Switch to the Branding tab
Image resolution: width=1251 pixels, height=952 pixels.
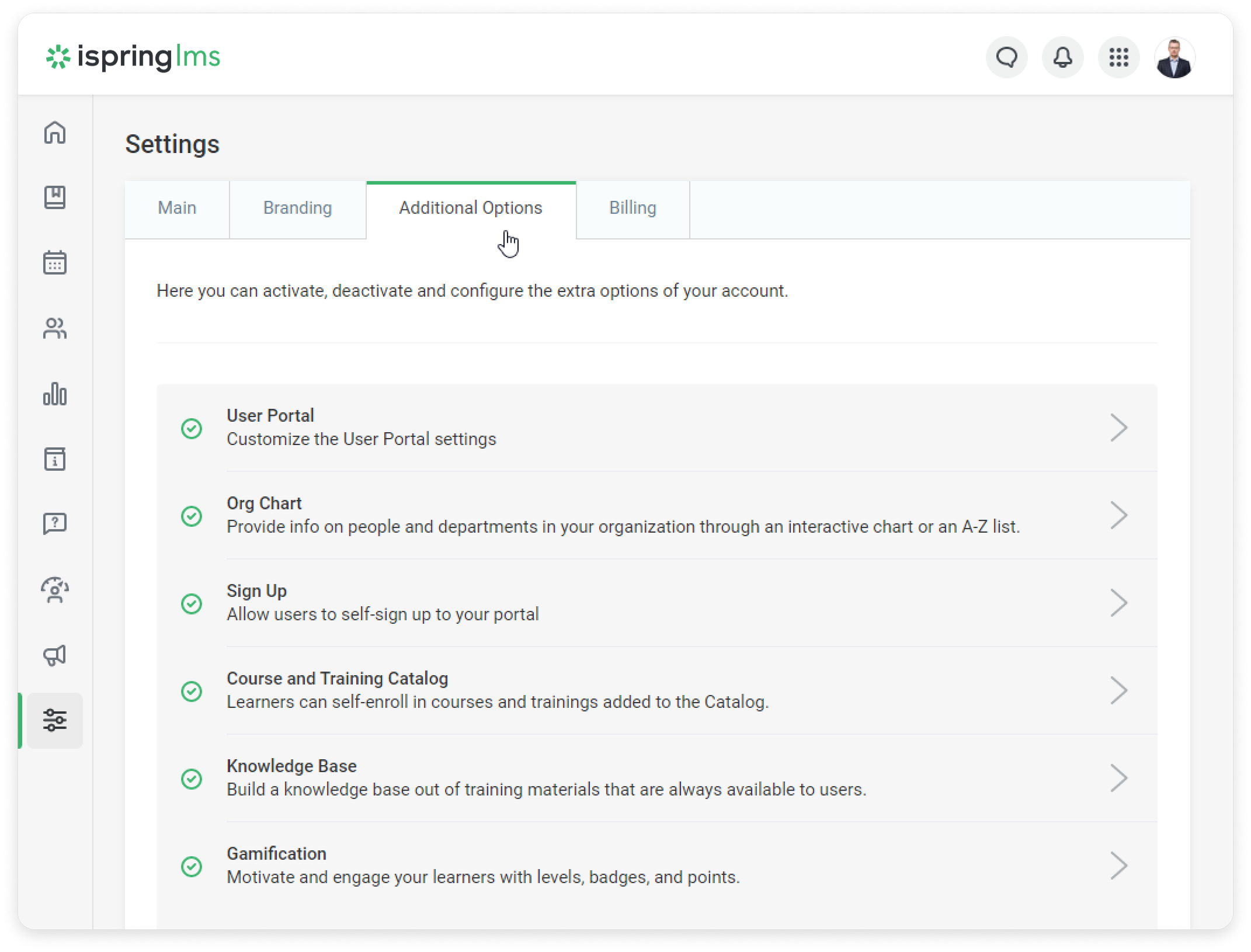(x=297, y=208)
